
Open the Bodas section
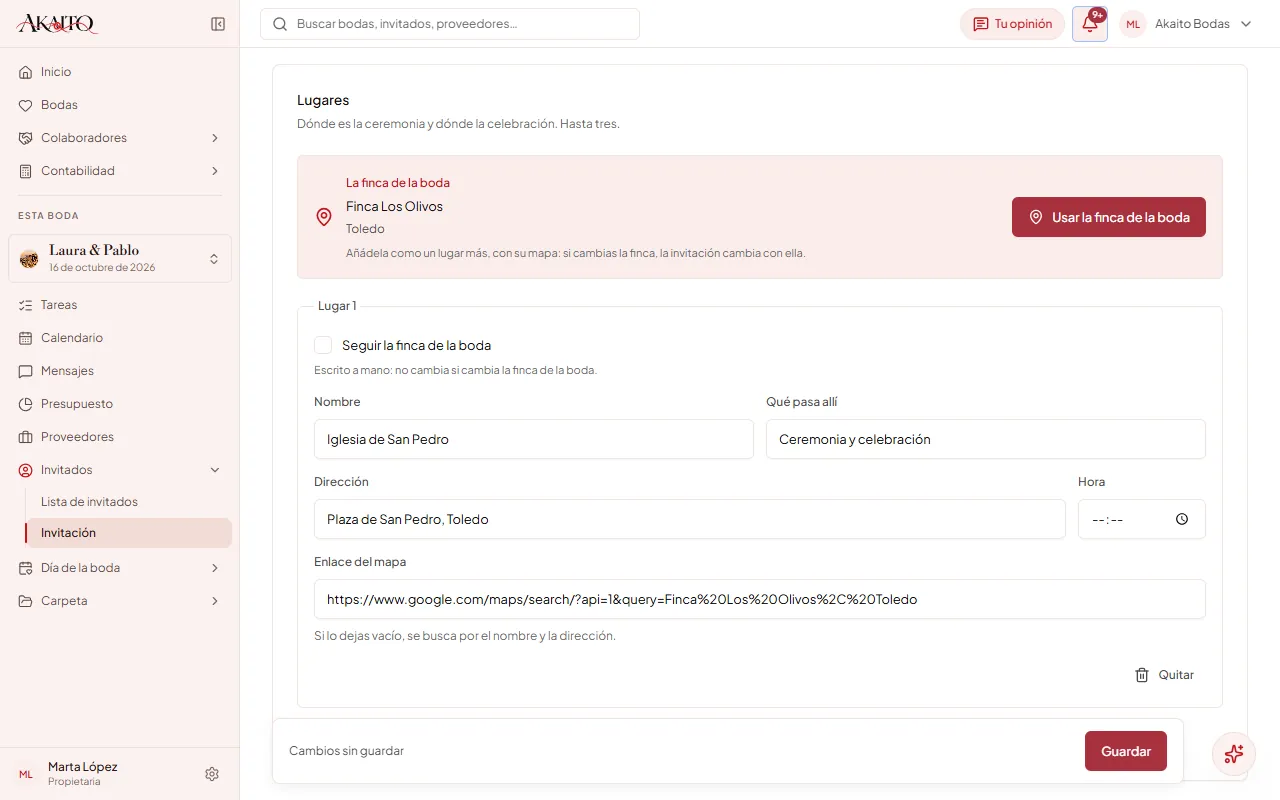tap(120, 105)
